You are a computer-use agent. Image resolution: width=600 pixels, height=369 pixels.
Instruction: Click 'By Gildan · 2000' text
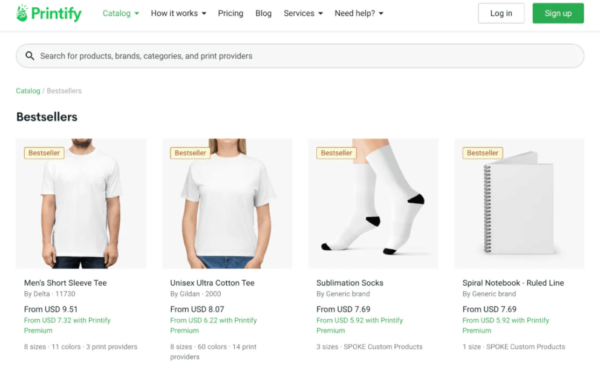coord(196,294)
